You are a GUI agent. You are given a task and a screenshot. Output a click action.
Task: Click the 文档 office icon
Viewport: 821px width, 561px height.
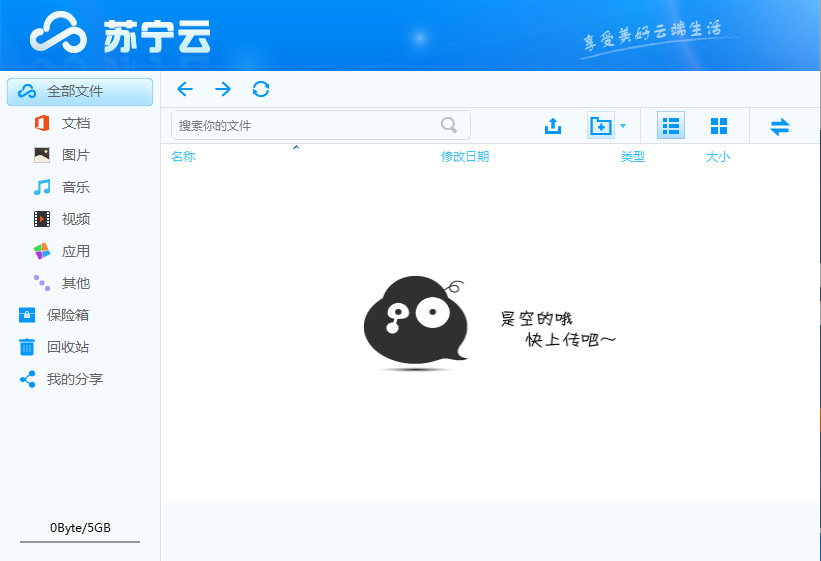click(42, 123)
